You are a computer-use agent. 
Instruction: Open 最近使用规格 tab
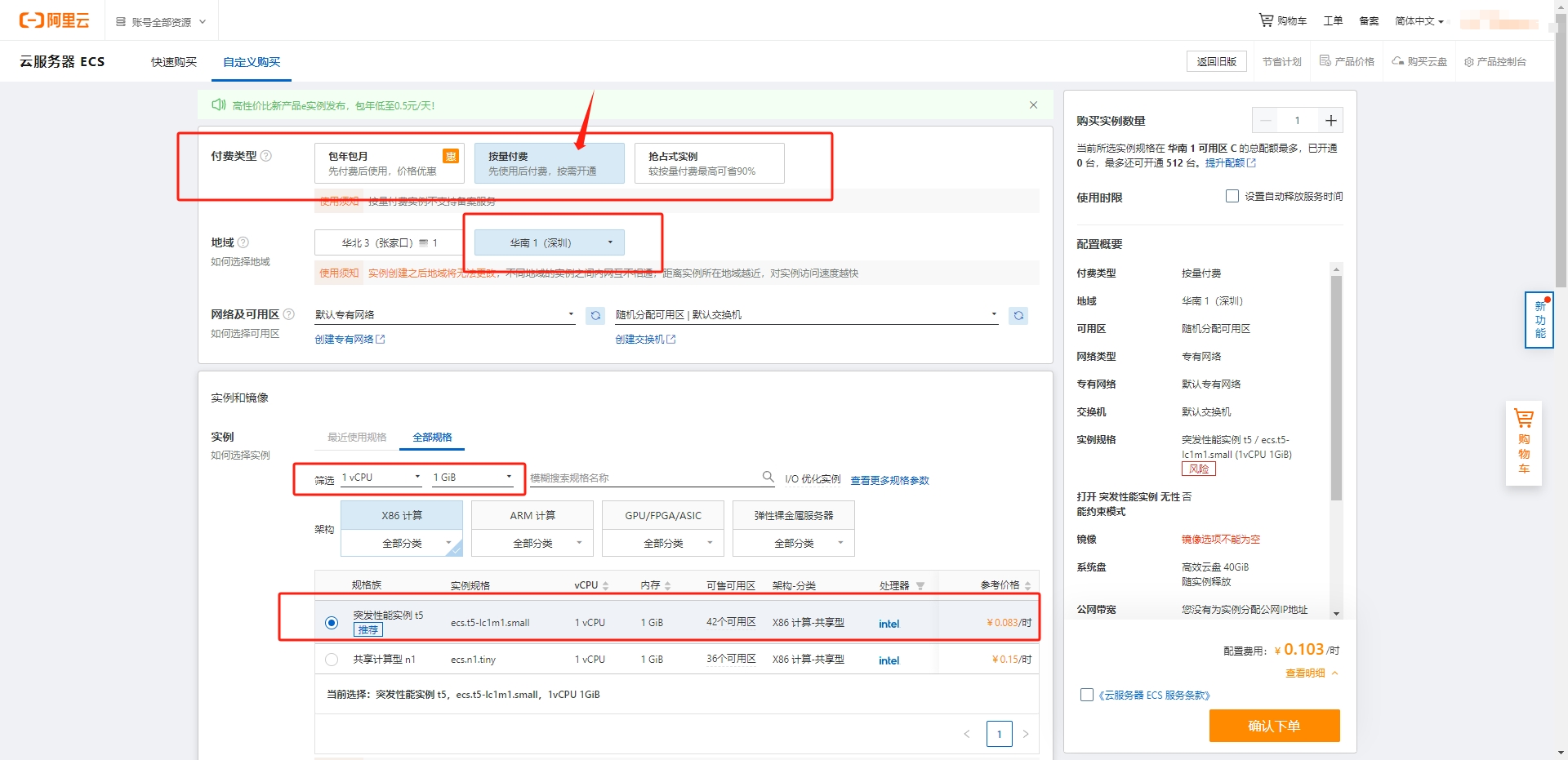pyautogui.click(x=357, y=437)
